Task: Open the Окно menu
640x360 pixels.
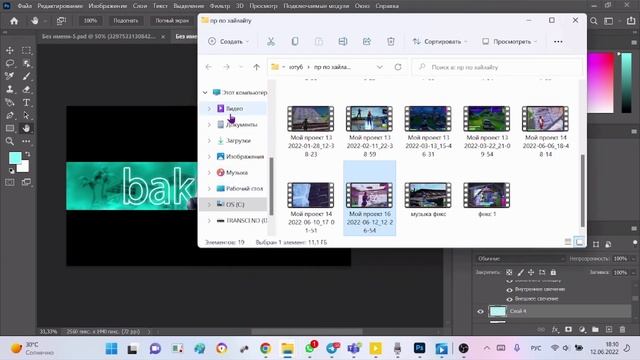Action: [362, 6]
